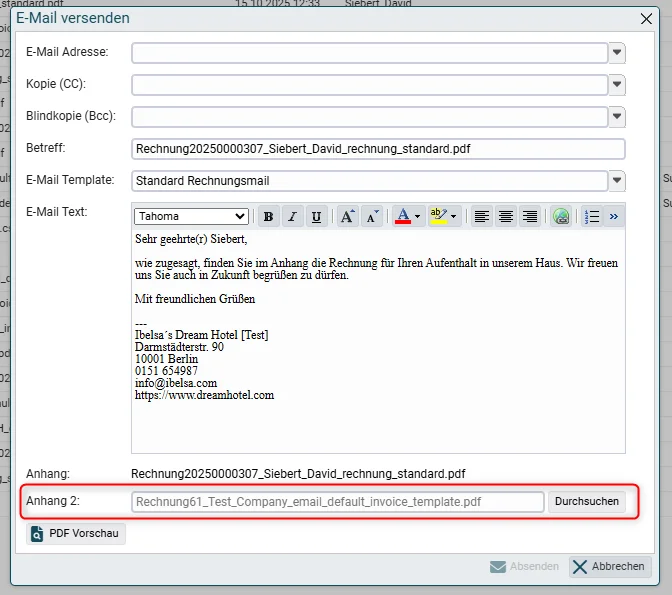The image size is (672, 595).
Task: Click 'Darmstädterstr. 90' address line
Action: pyautogui.click(x=179, y=347)
